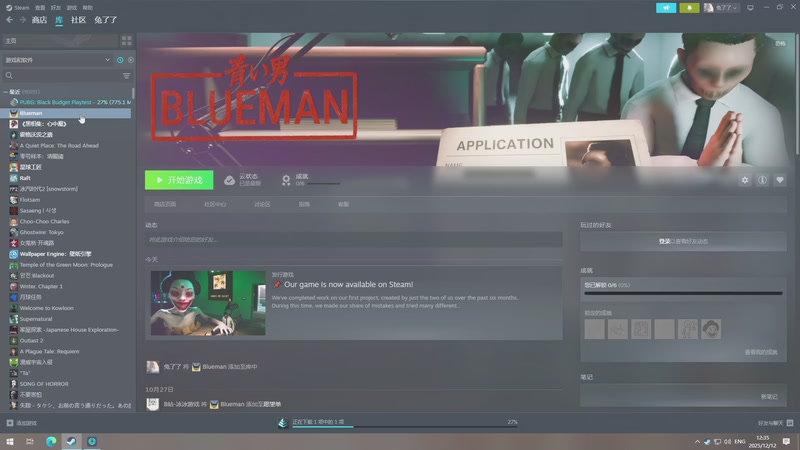Image resolution: width=800 pixels, height=450 pixels.
Task: Open the games and software dropdown
Action: [x=57, y=60]
